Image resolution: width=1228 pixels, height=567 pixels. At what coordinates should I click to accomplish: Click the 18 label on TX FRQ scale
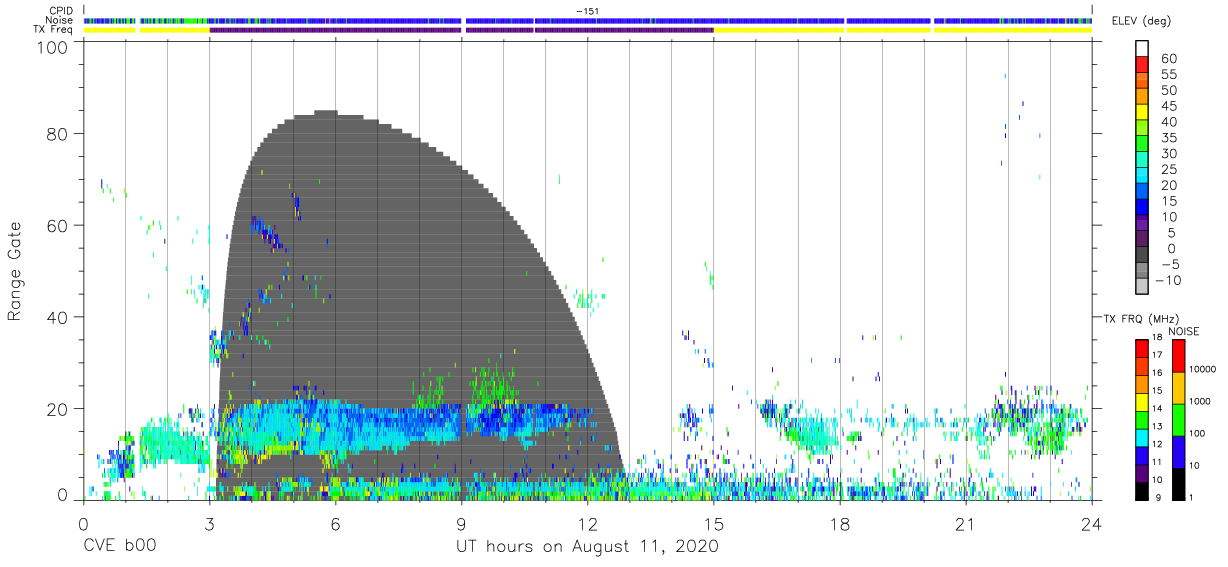coord(1158,338)
